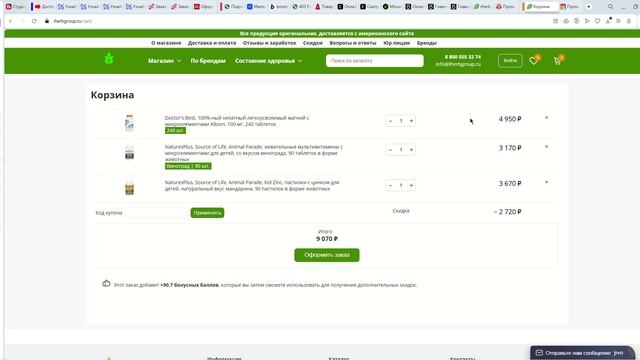
Task: Open Отзывы и заработок page
Action: click(269, 43)
